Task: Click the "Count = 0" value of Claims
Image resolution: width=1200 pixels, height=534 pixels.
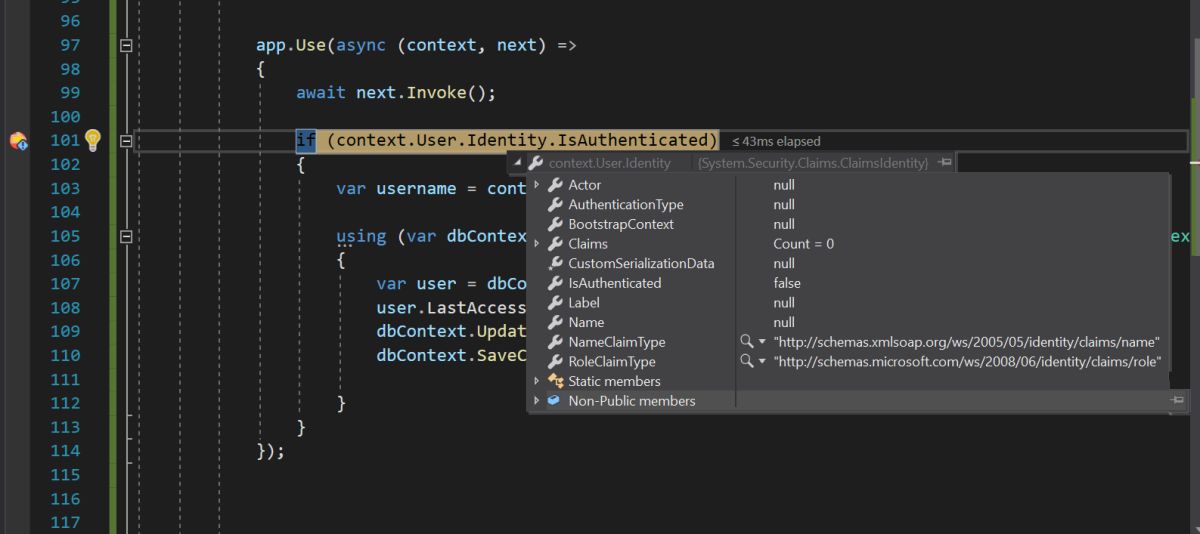Action: 803,244
